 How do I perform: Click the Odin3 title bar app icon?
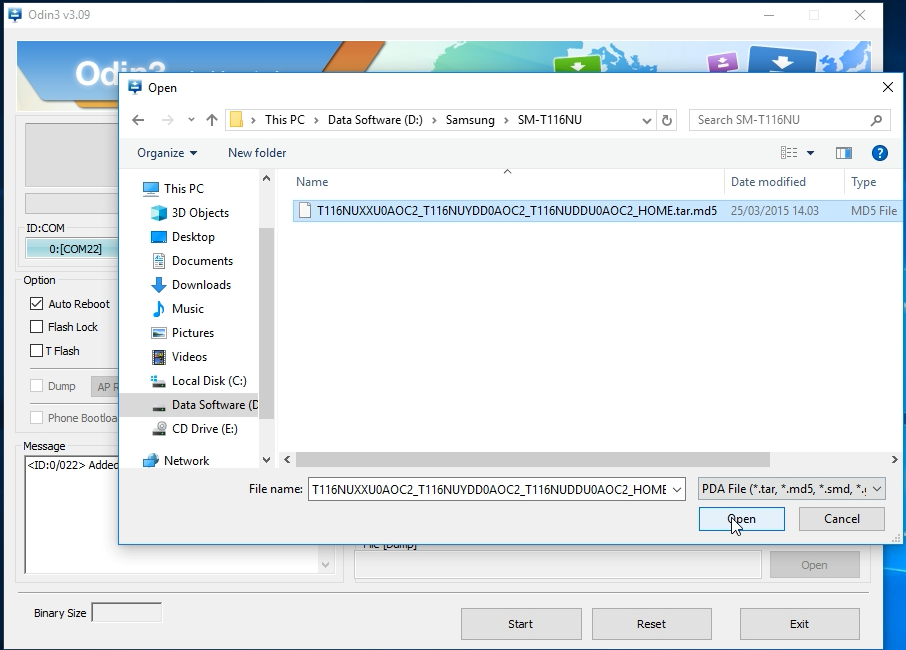15,14
